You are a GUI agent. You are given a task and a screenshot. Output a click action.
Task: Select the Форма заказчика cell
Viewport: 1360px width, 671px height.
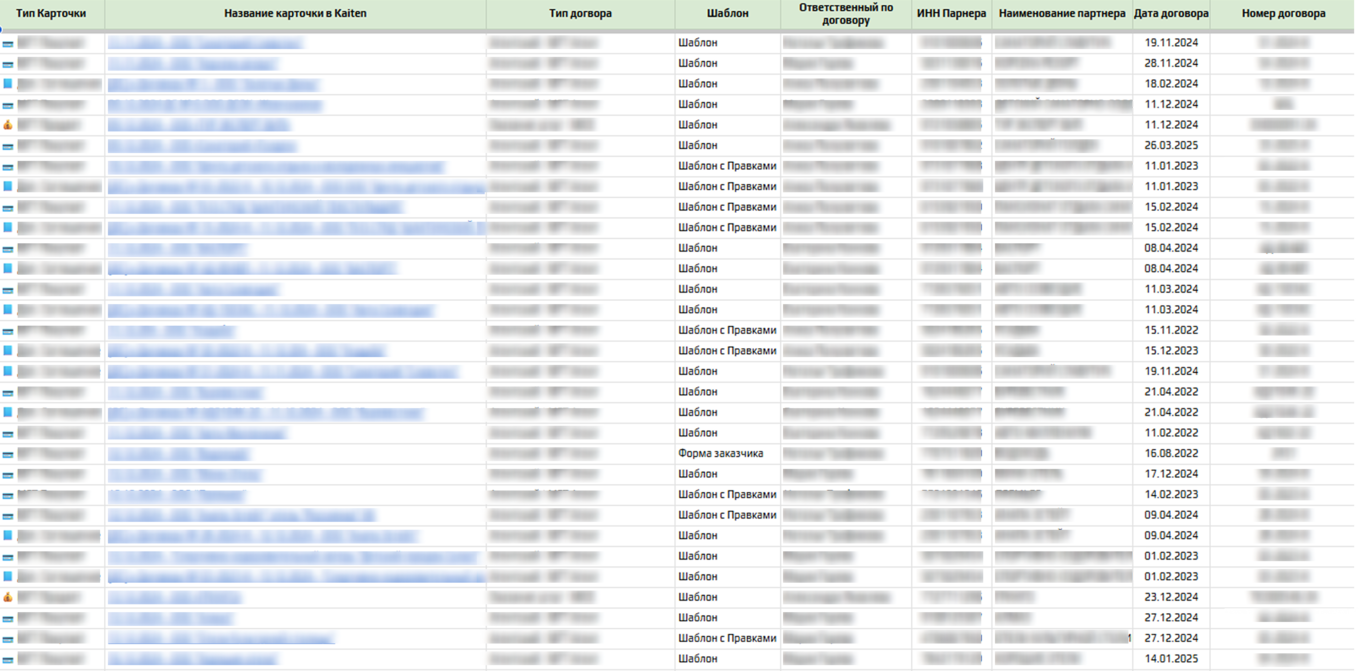tap(720, 453)
